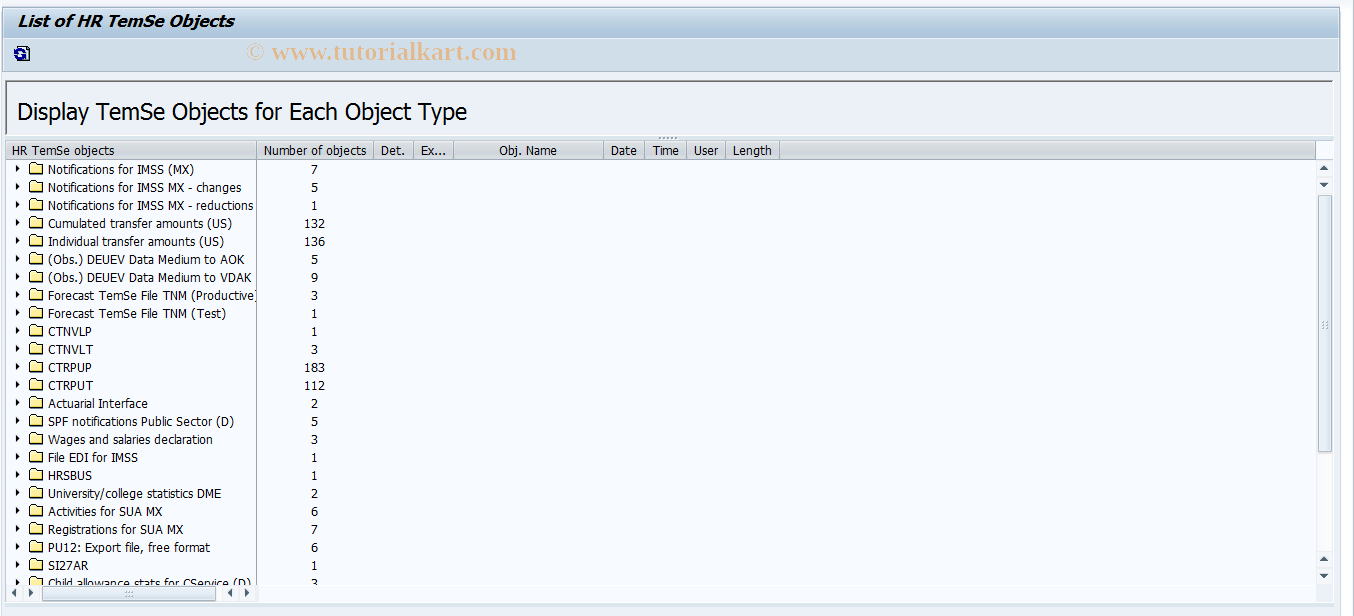Viewport: 1354px width, 616px height.
Task: Expand the Cumulated transfer amounts (US) node
Action: pos(16,223)
